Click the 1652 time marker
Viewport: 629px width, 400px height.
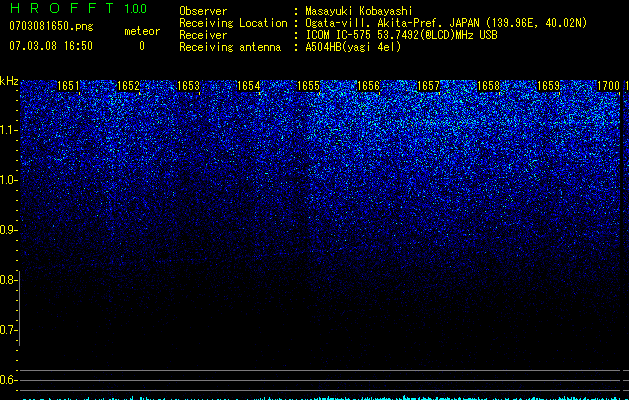click(128, 86)
